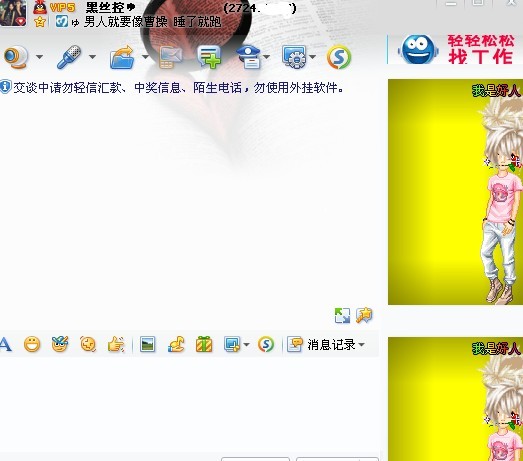
Task: Open the smiley emoticon picker
Action: [x=32, y=344]
